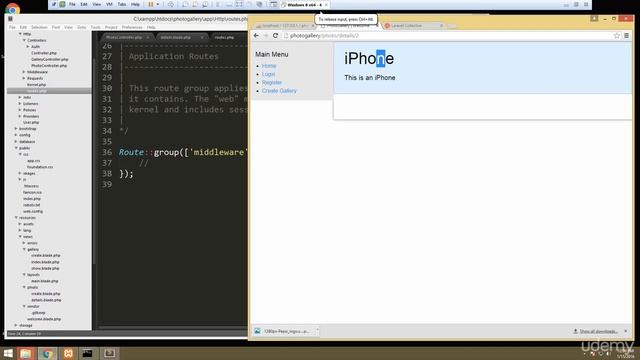This screenshot has width=640, height=360.
Task: Select the routes.php editor tab
Action: click(224, 37)
